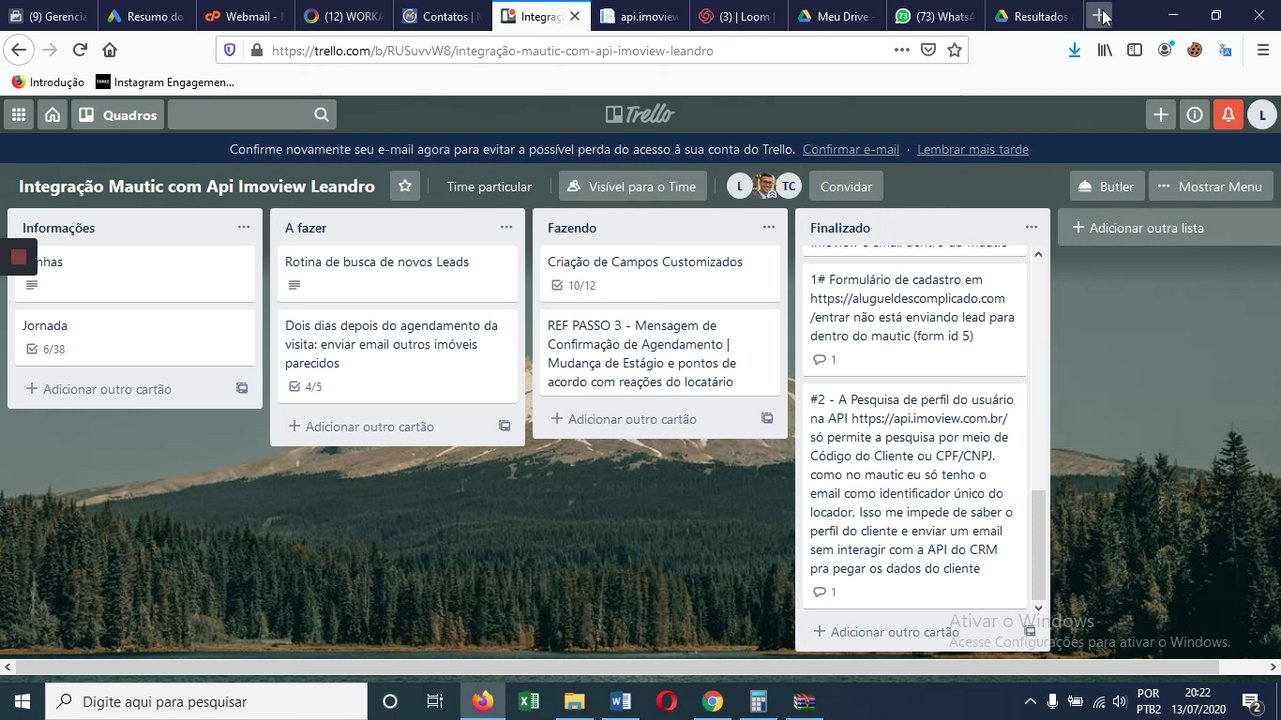Open Informações list options menu

pos(243,227)
